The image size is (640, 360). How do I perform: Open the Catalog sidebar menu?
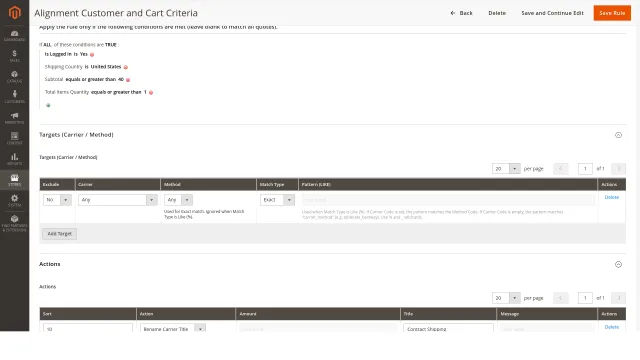[x=14, y=77]
